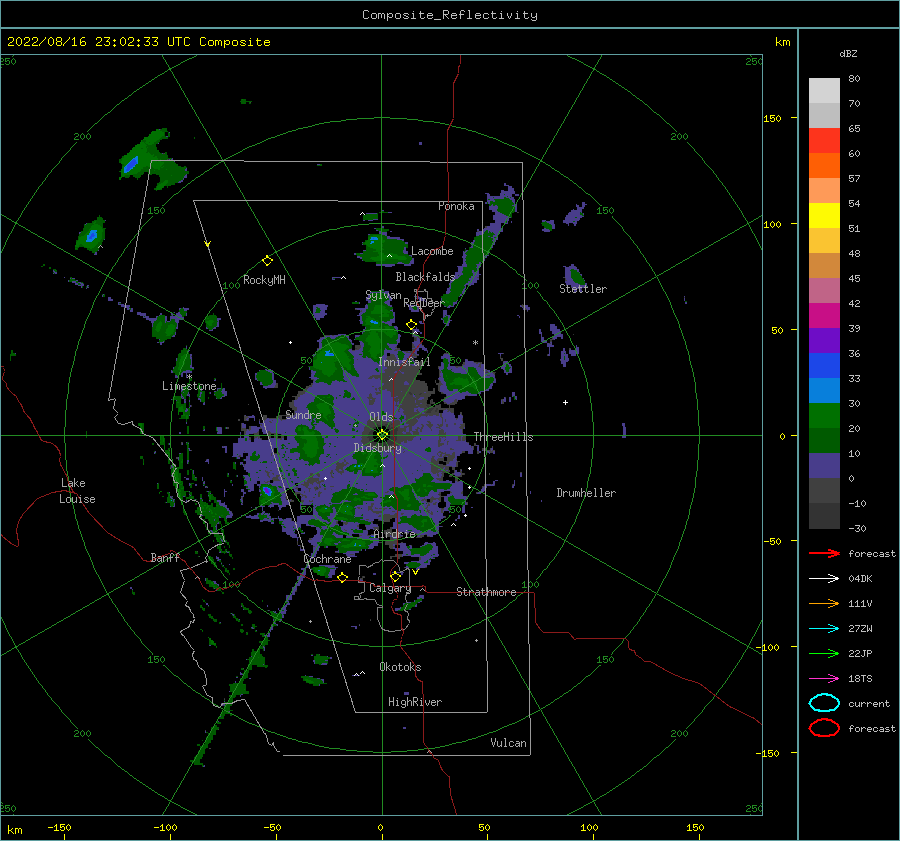Click the -30 dBZ legend value
This screenshot has height=841, width=900.
857,528
